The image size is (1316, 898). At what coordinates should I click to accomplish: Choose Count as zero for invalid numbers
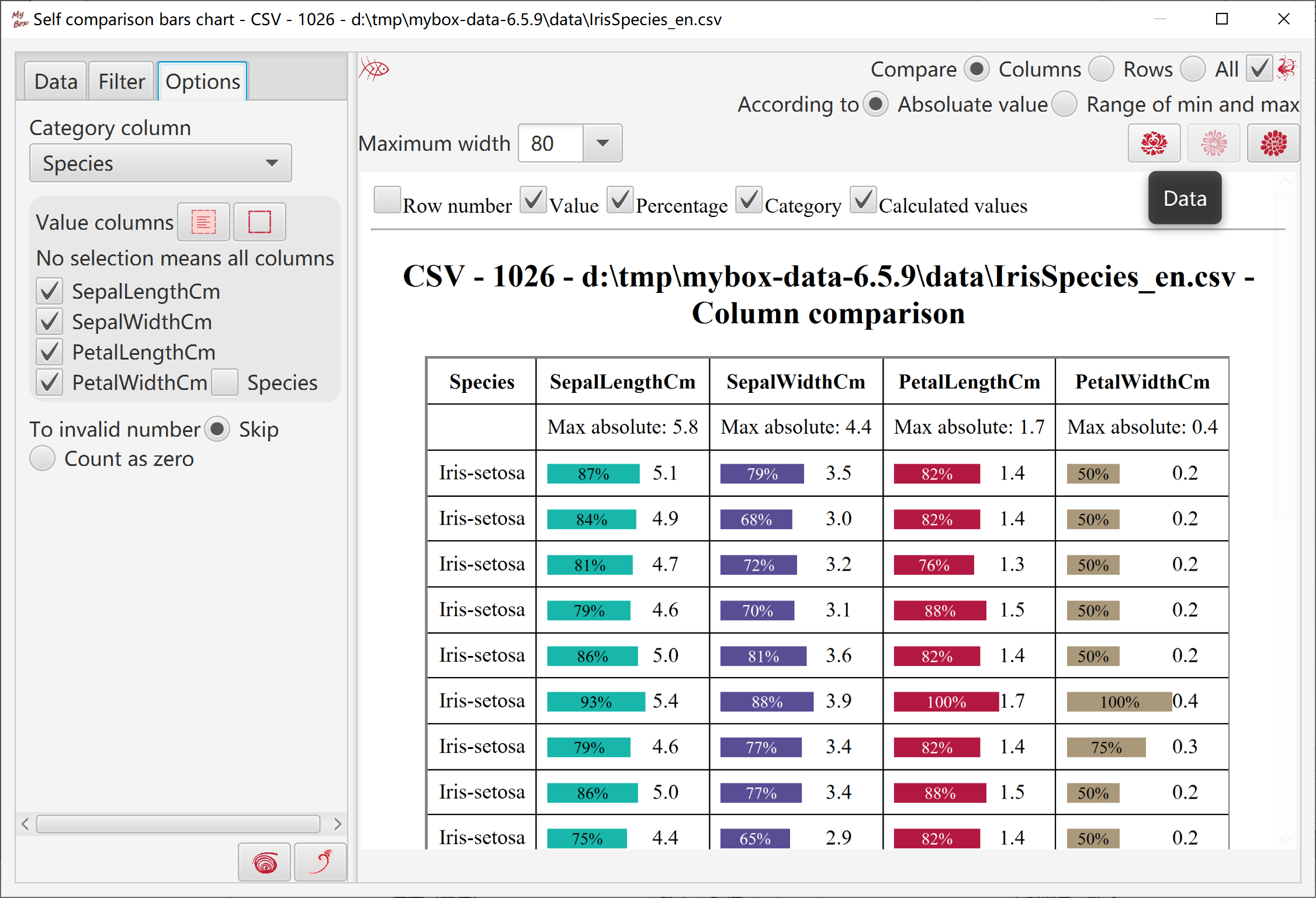pyautogui.click(x=43, y=459)
